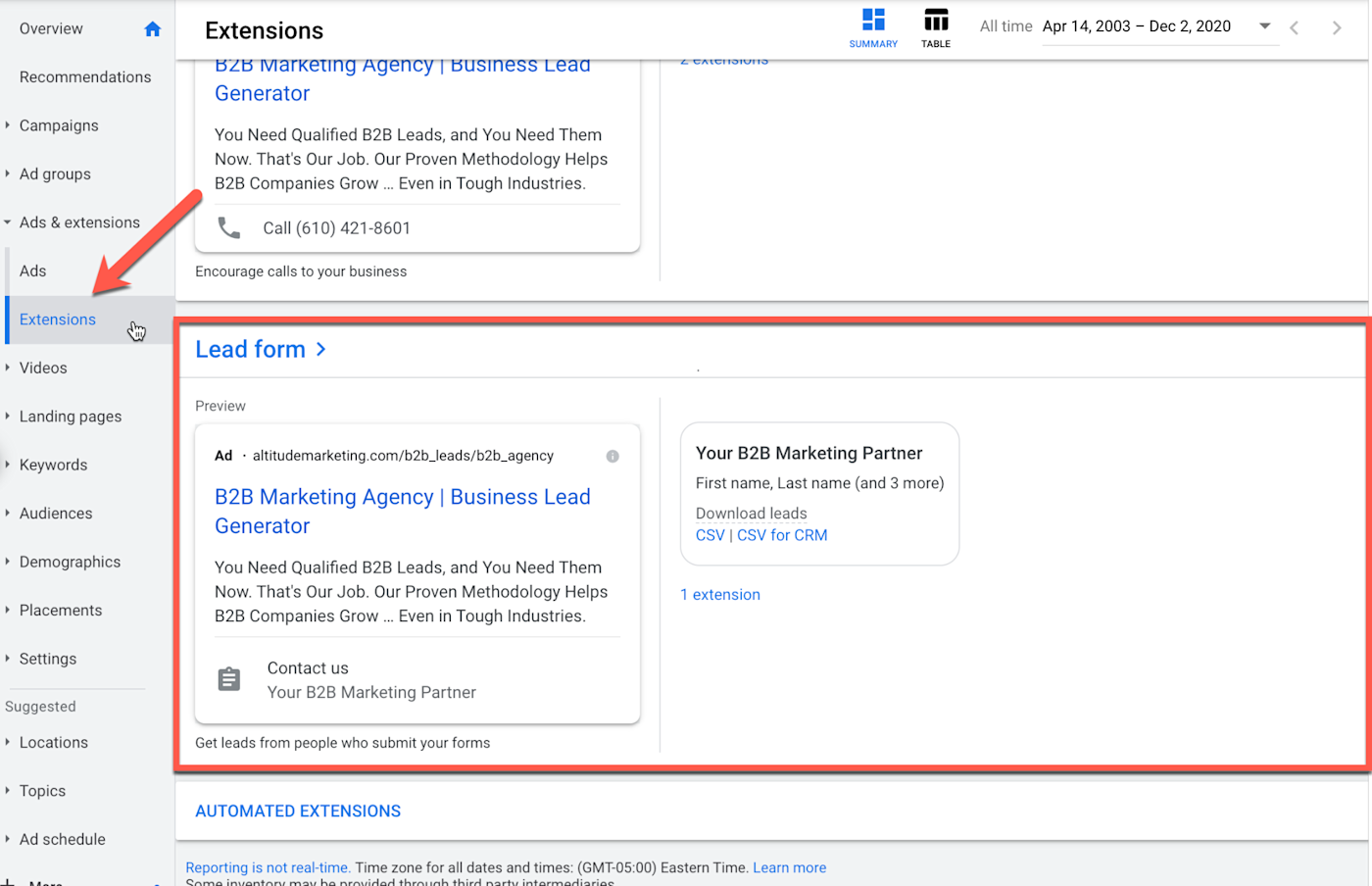1372x886 pixels.
Task: Open Demographics in the sidebar
Action: 70,562
